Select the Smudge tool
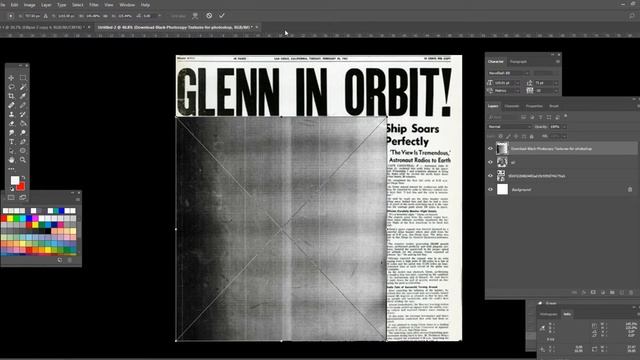 click(x=11, y=133)
